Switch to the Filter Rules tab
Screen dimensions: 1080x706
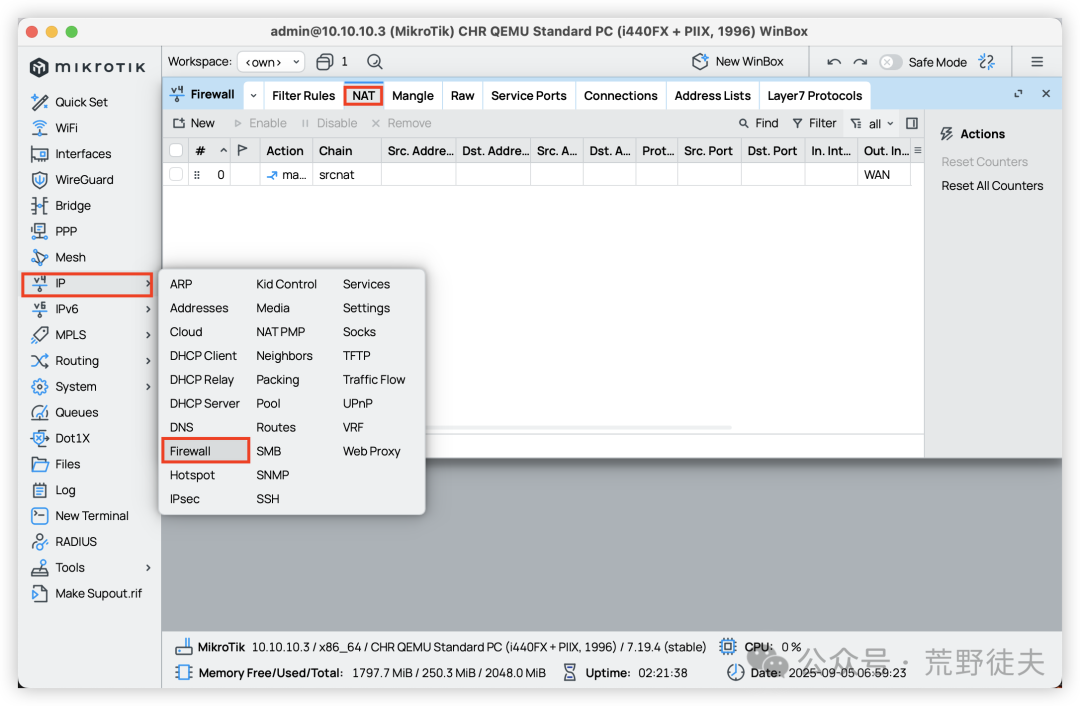point(303,96)
